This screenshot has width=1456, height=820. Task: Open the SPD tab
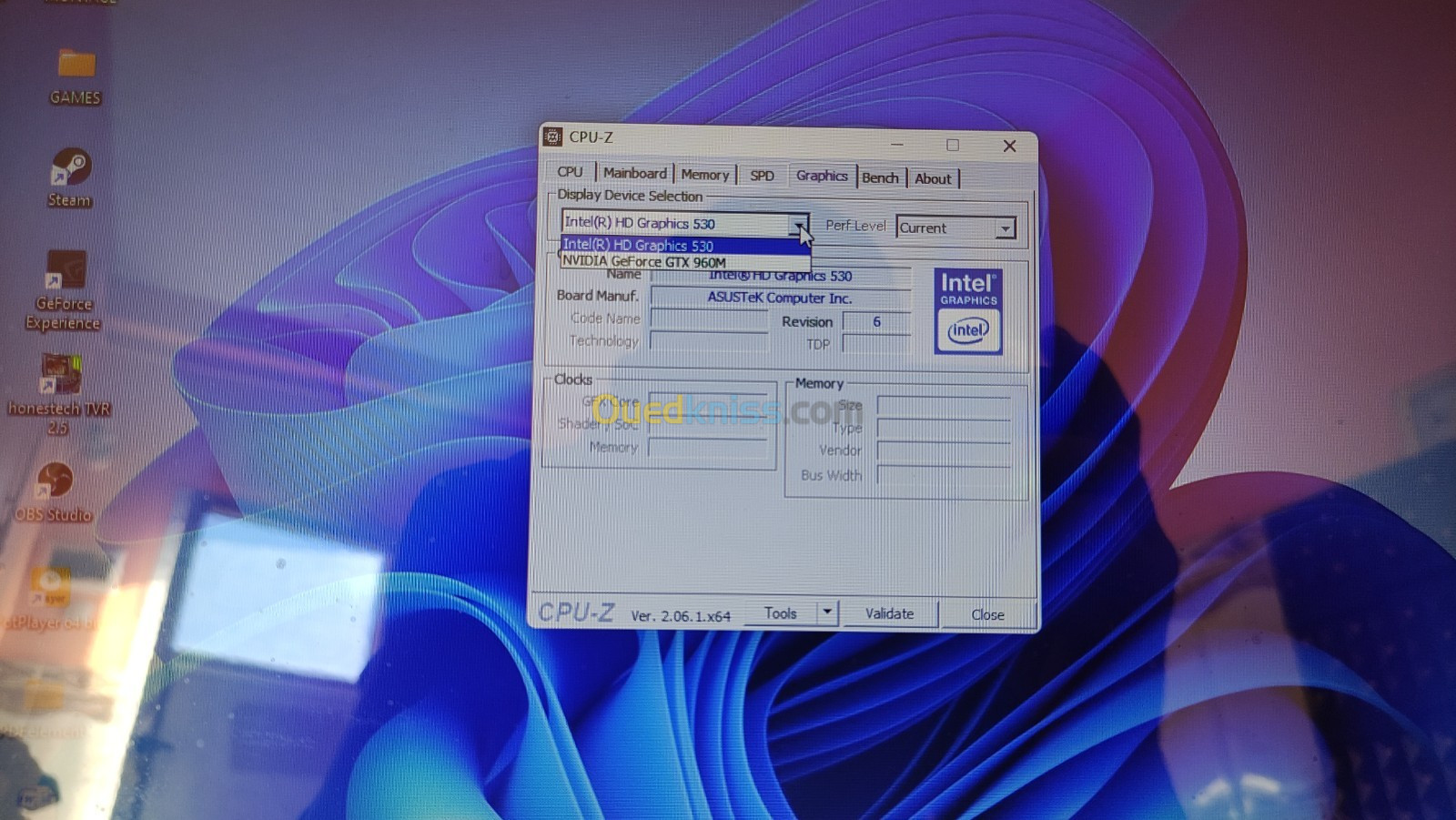762,176
